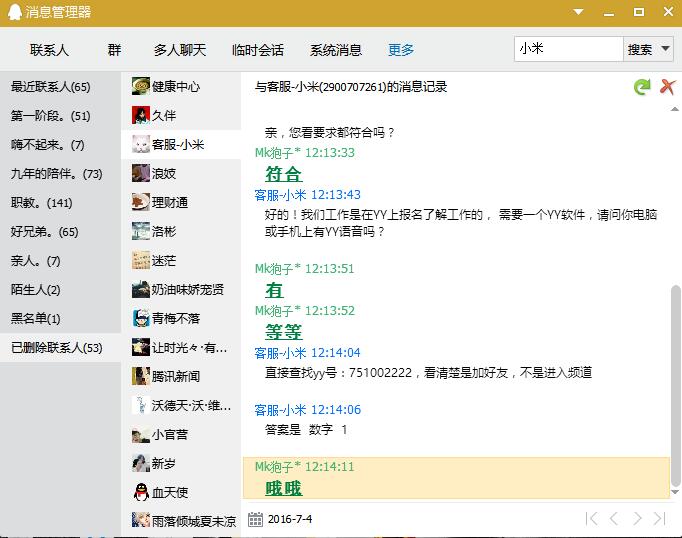The height and width of the screenshot is (538, 682).
Task: Select the 青梅不落 avatar
Action: (140, 318)
